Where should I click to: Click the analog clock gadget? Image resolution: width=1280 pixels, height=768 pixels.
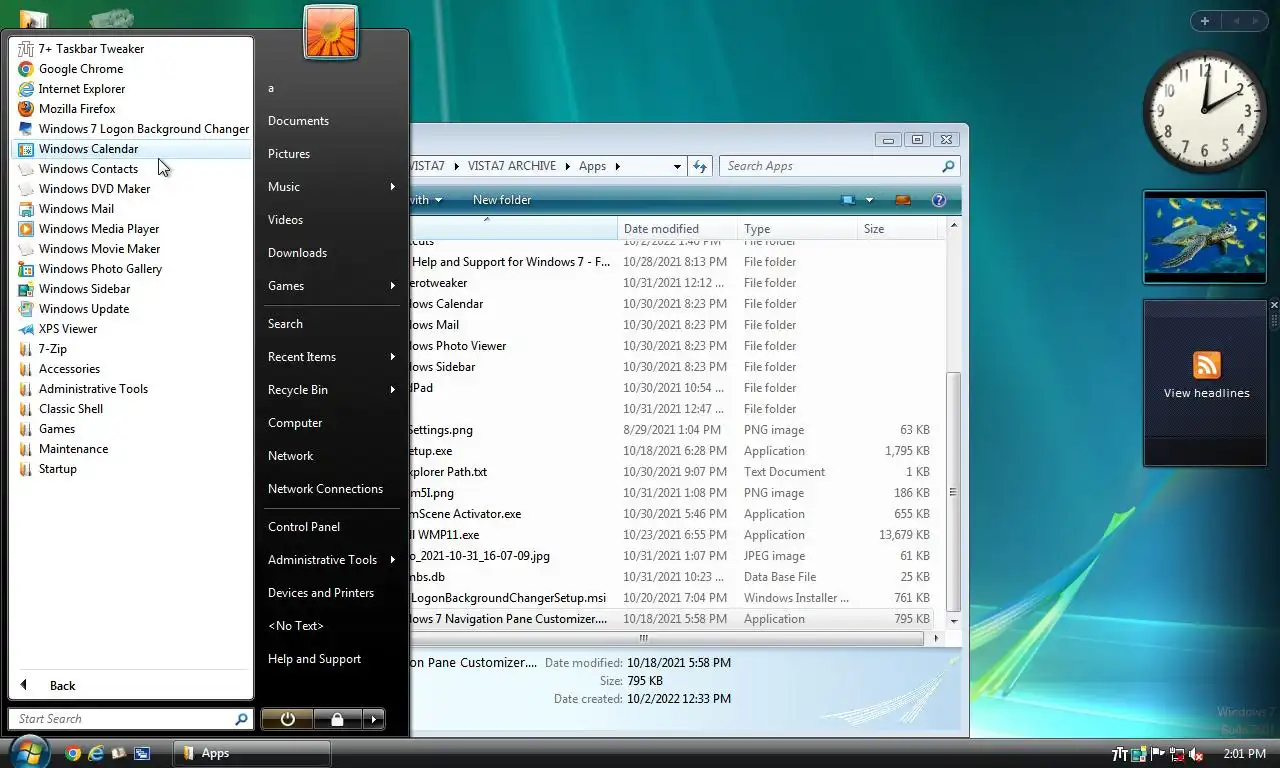[x=1204, y=112]
